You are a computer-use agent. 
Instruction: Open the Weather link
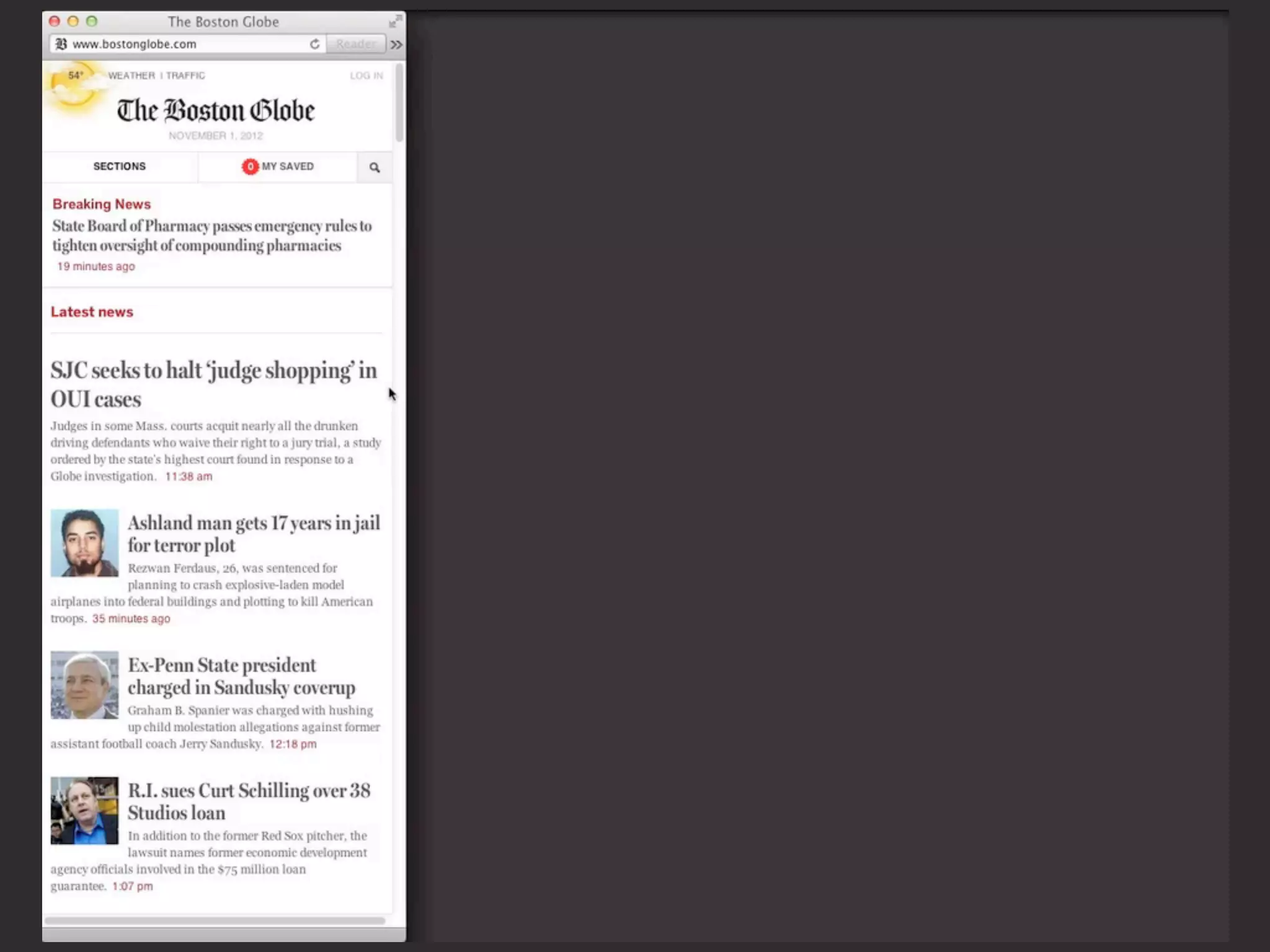click(131, 76)
